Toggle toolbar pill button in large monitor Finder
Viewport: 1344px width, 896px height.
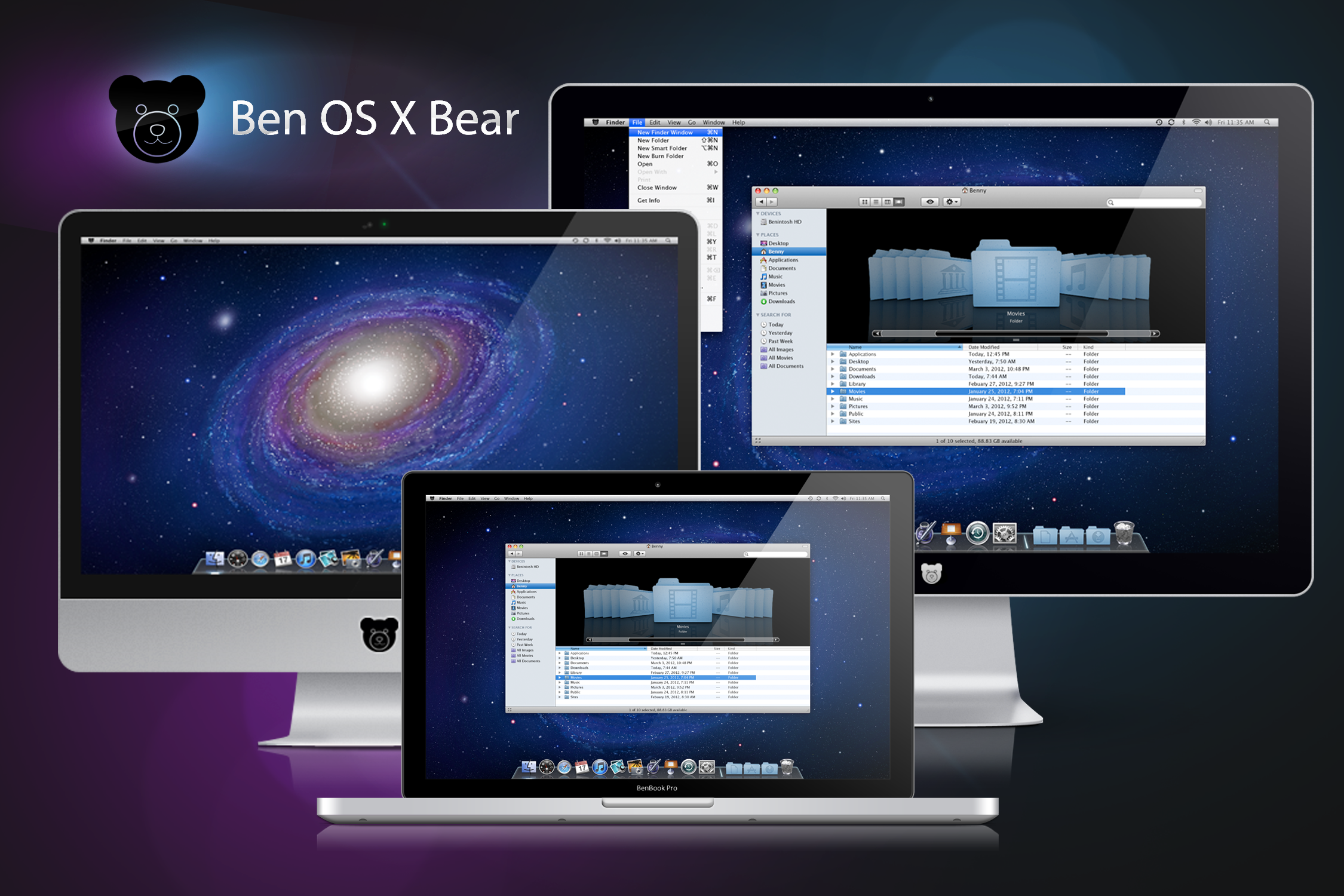[x=1198, y=191]
